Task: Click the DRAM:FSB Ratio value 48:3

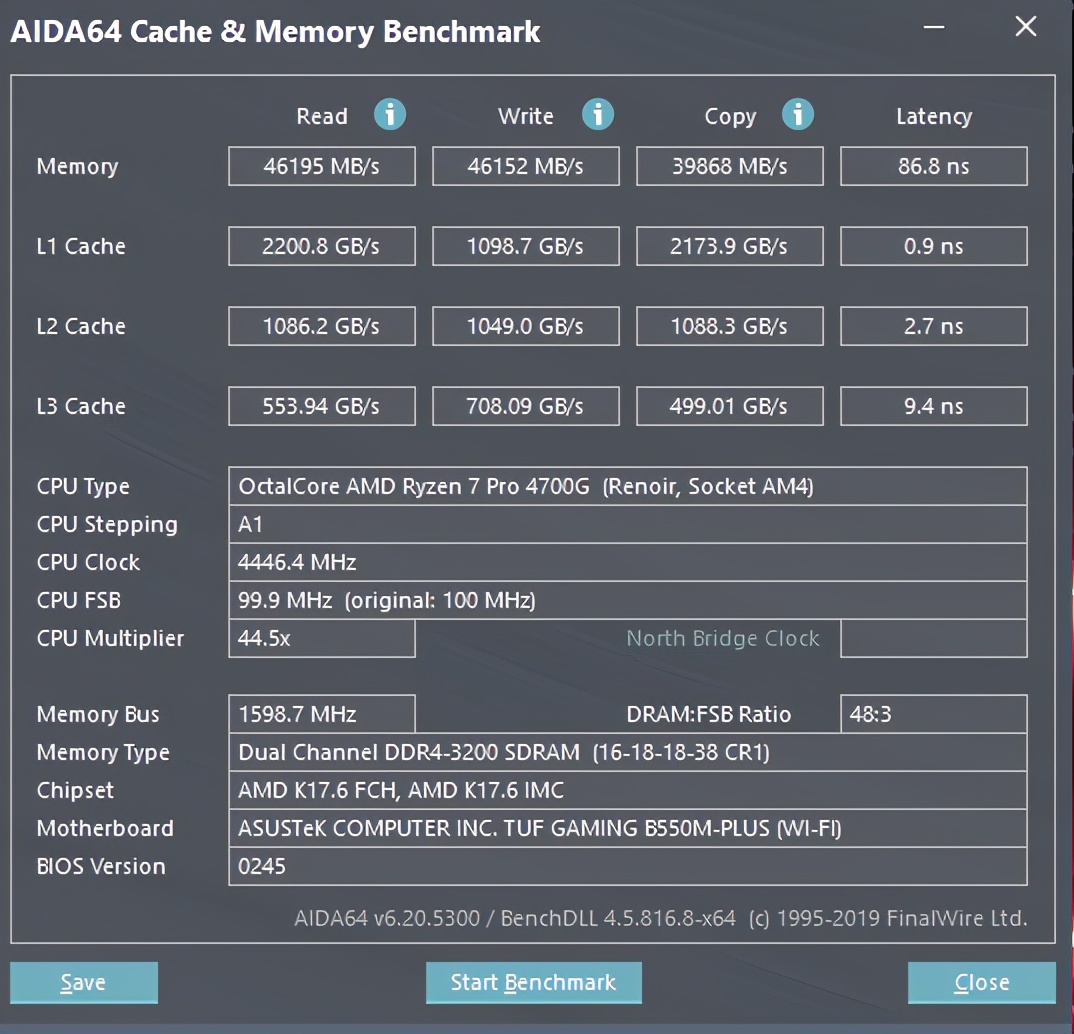Action: pyautogui.click(x=934, y=714)
